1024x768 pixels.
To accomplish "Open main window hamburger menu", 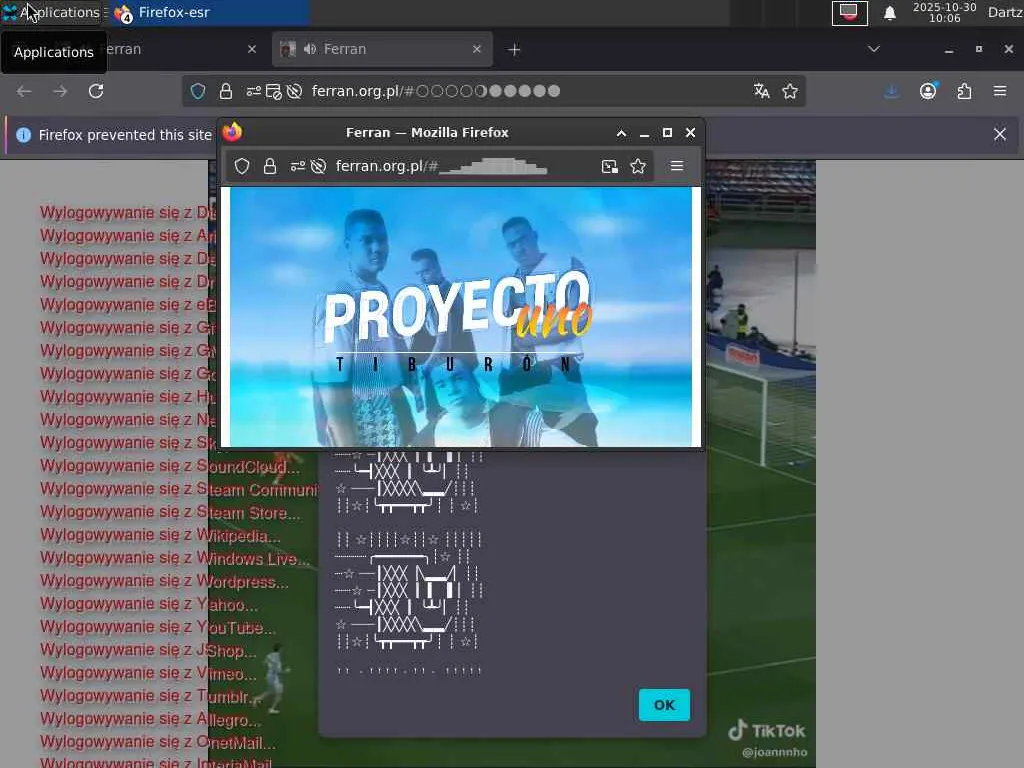I will point(1000,91).
